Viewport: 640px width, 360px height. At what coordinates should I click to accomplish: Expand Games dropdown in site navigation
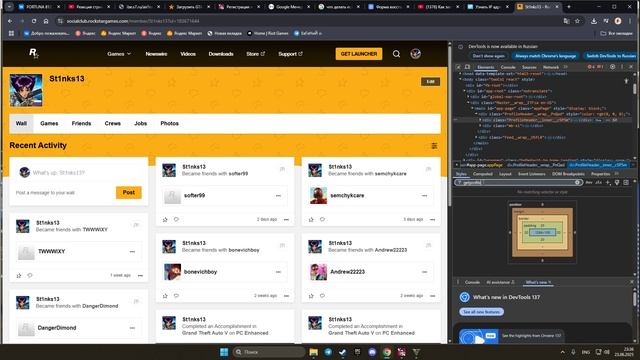click(119, 54)
